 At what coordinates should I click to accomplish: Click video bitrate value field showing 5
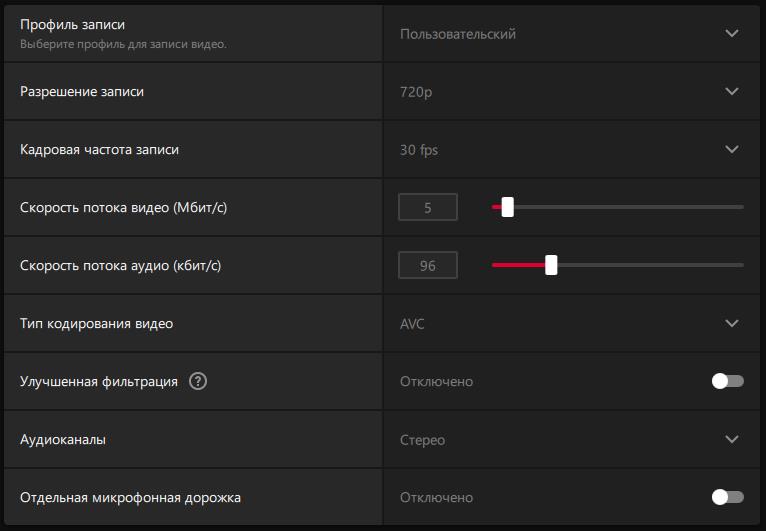click(x=428, y=207)
